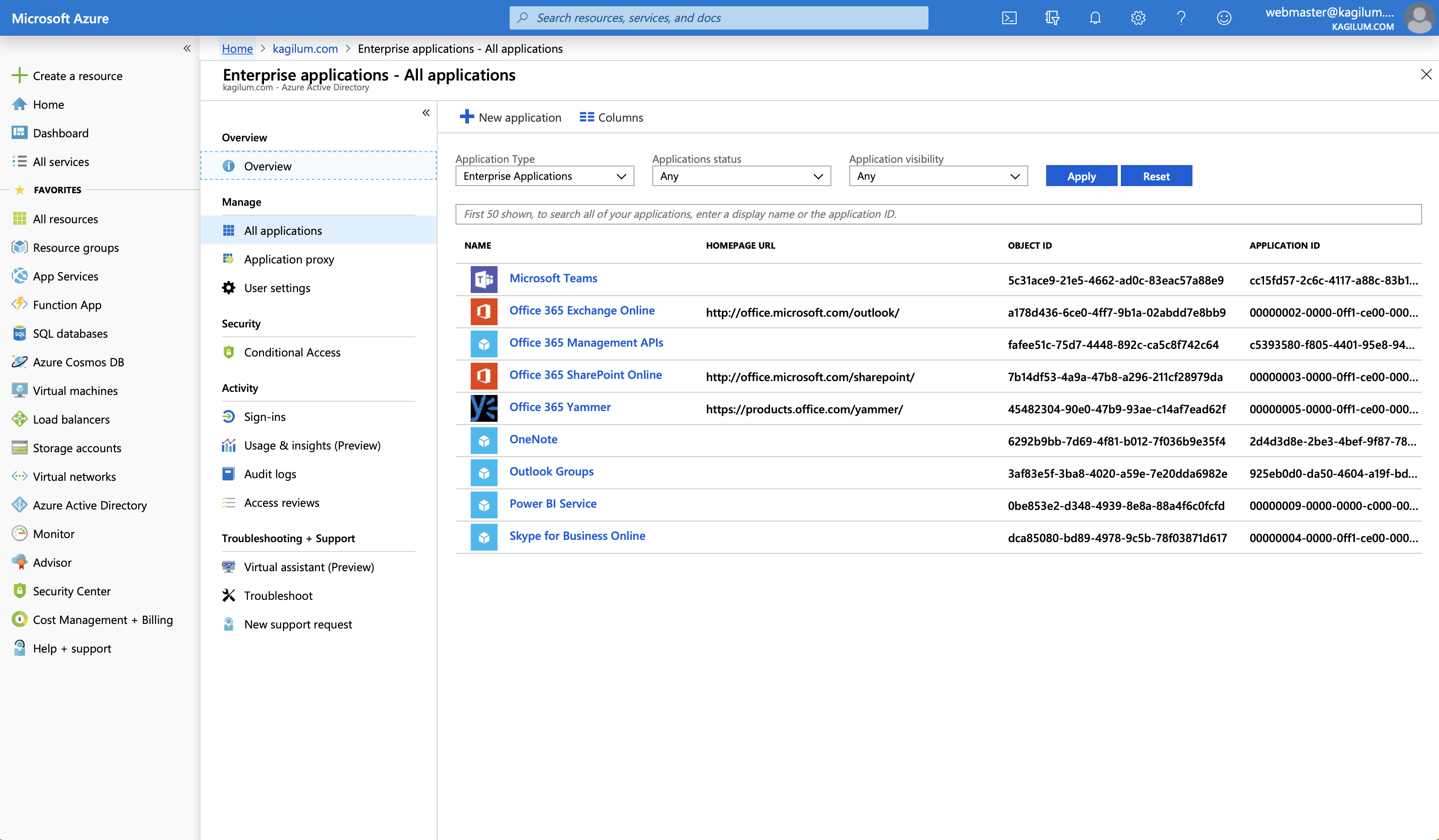
Task: Collapse the main left navigation
Action: (x=187, y=48)
